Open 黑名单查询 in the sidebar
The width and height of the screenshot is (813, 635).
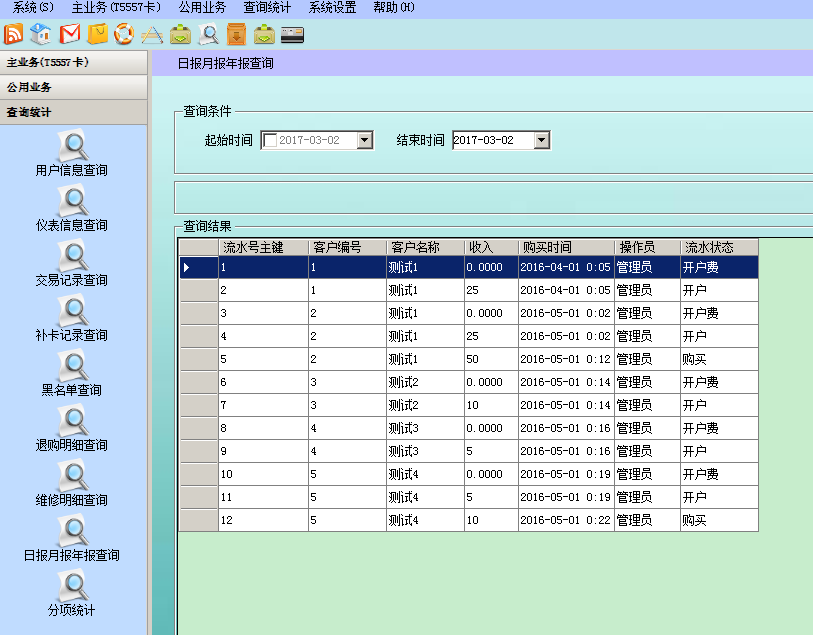click(72, 373)
